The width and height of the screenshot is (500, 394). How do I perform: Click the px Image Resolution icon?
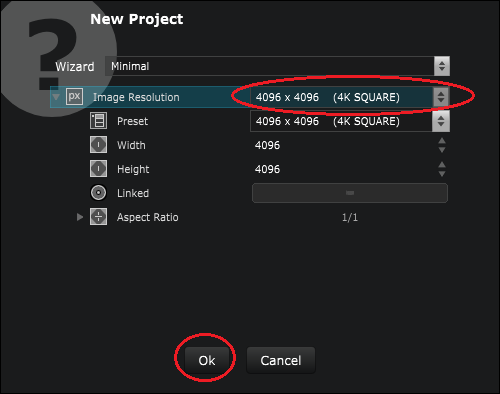coord(74,97)
